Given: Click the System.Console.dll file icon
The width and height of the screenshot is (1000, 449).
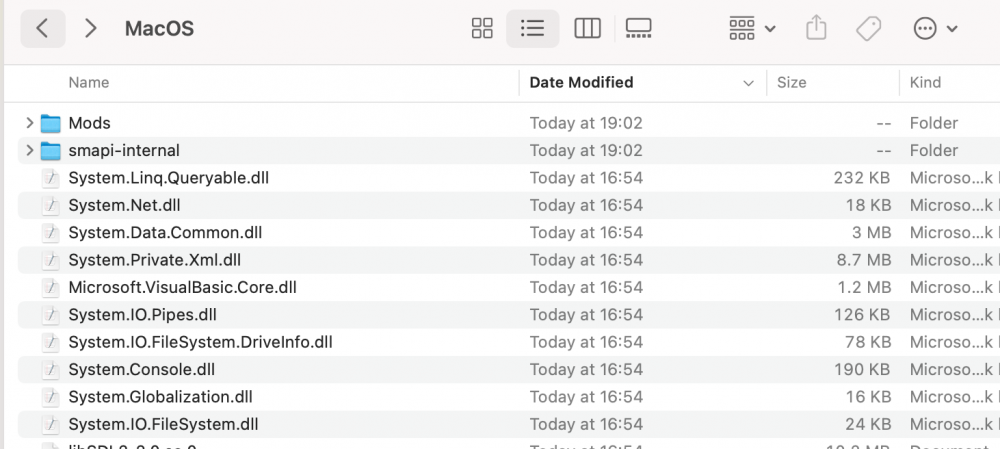Looking at the screenshot, I should (x=51, y=369).
